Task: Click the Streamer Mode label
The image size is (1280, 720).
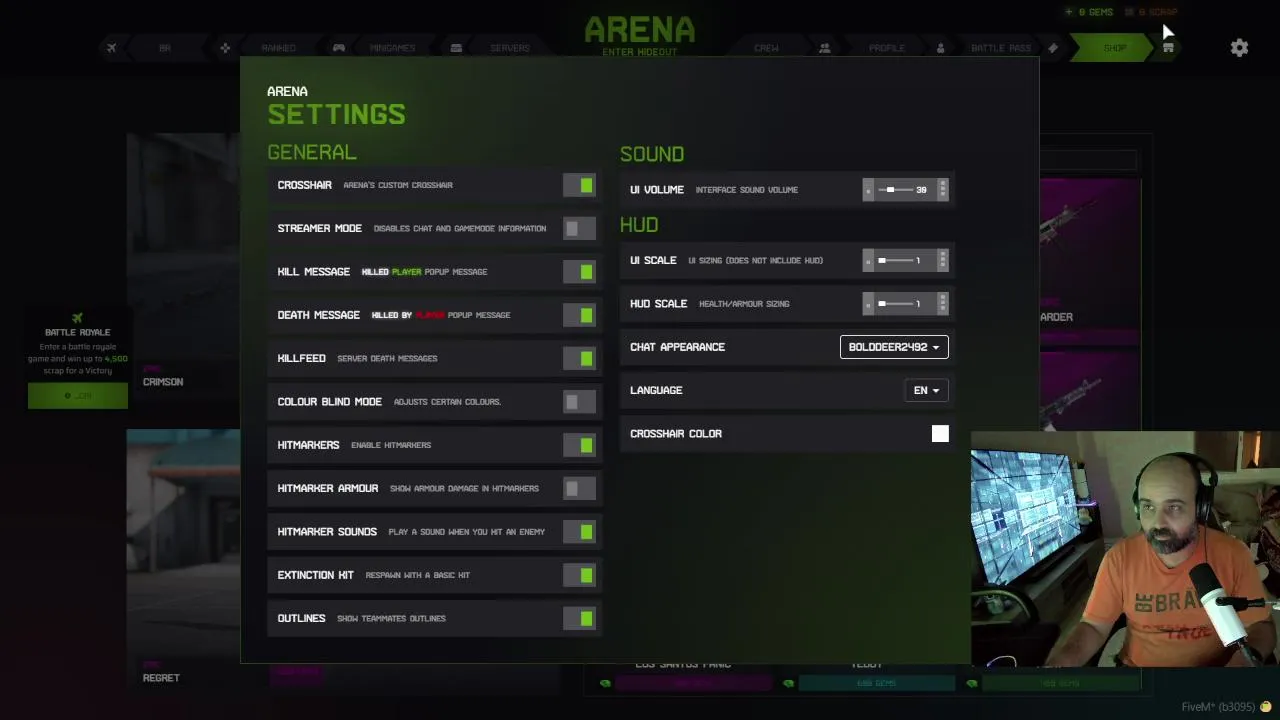Action: [319, 229]
